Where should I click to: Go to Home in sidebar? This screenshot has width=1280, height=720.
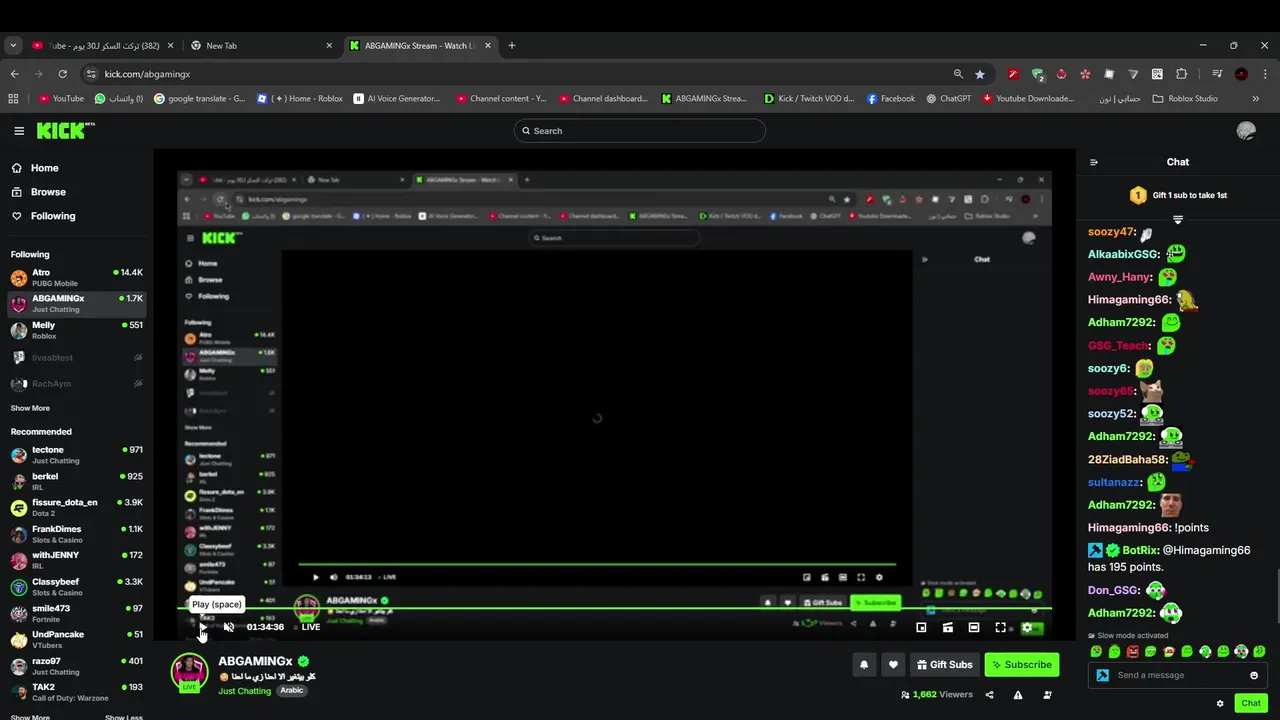pos(44,168)
